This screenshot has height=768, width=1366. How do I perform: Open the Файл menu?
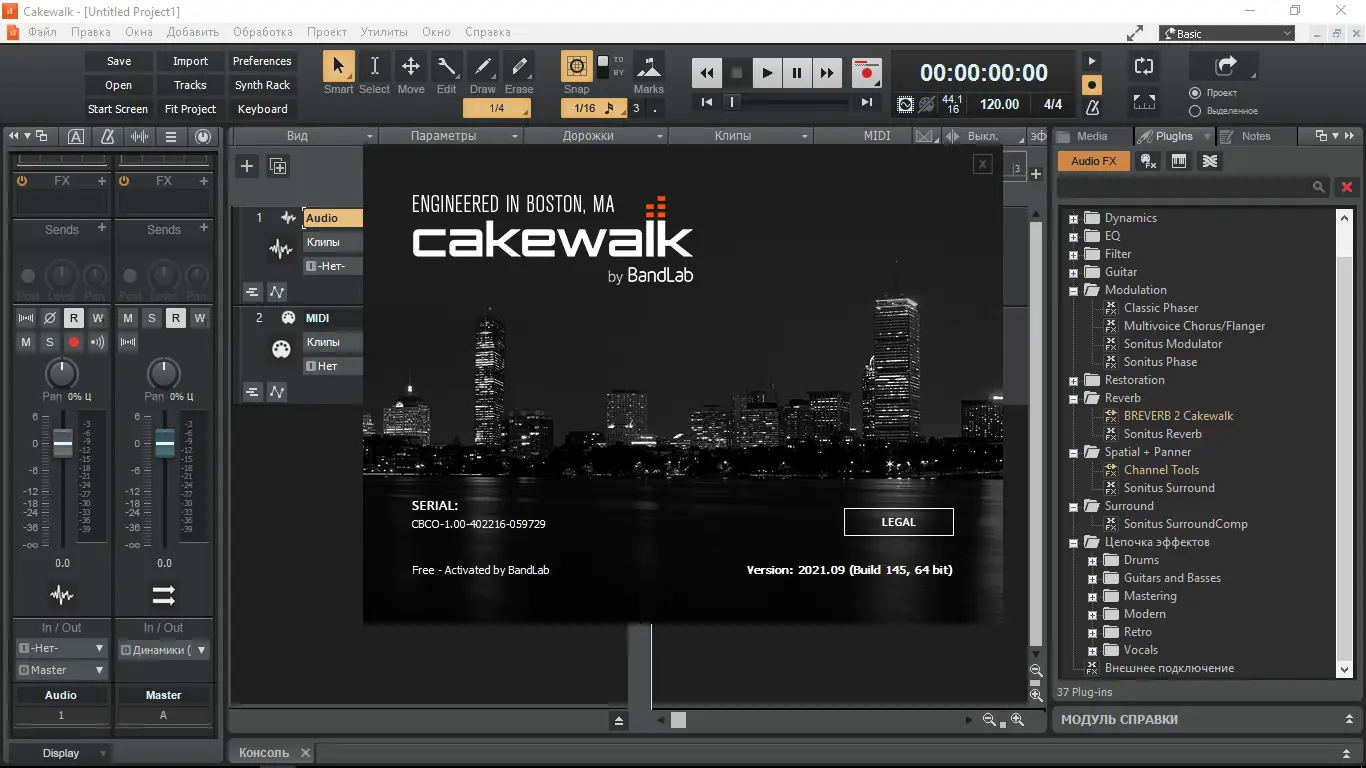[43, 32]
